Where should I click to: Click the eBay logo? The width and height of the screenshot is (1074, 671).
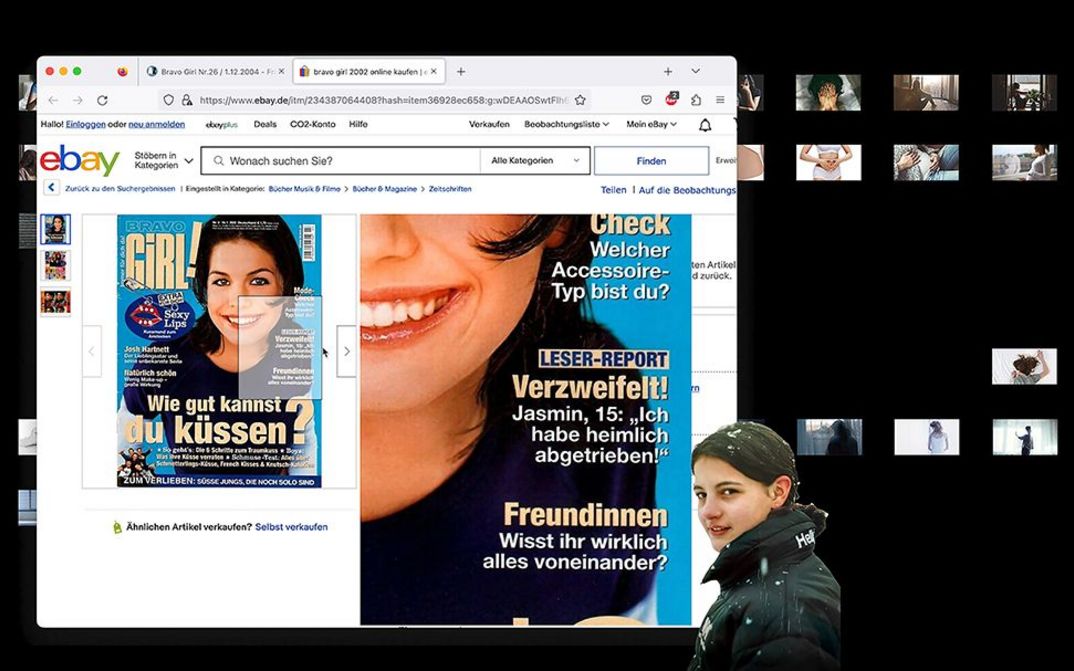click(x=79, y=161)
